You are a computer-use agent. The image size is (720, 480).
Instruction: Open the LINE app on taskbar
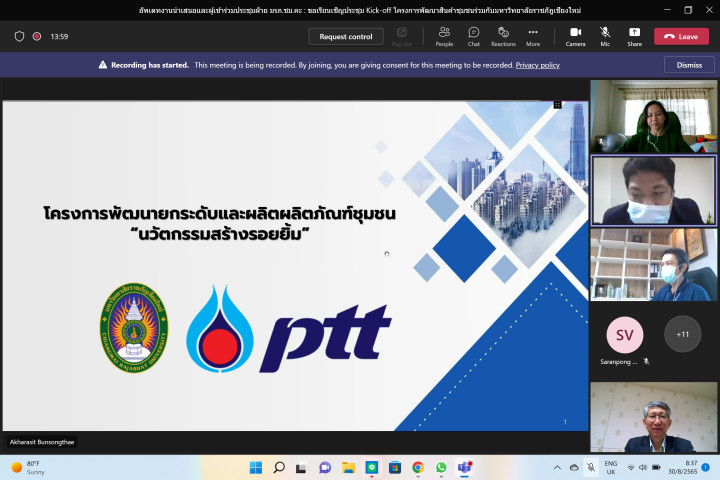coord(371,468)
